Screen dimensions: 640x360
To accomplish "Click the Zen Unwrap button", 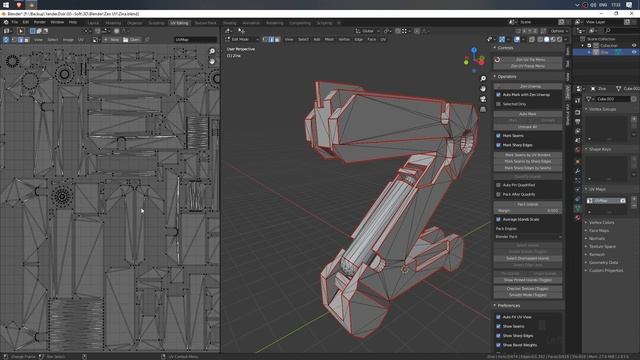I will click(x=528, y=86).
